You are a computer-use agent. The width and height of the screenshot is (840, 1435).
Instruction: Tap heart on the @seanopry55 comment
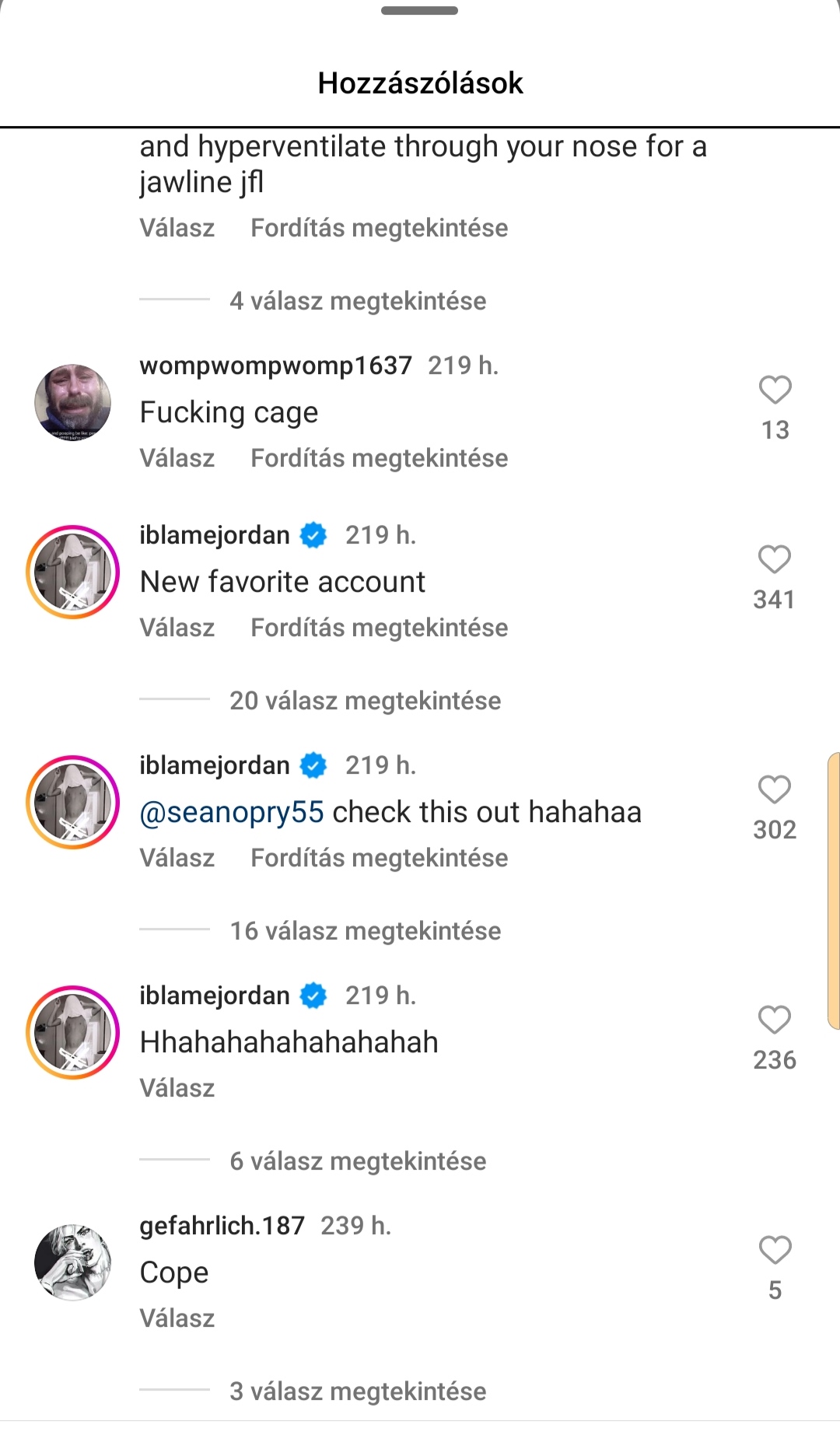775,790
